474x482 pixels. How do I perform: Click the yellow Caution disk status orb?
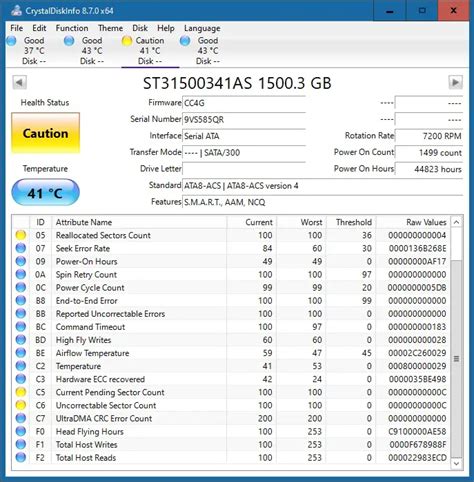coord(127,41)
